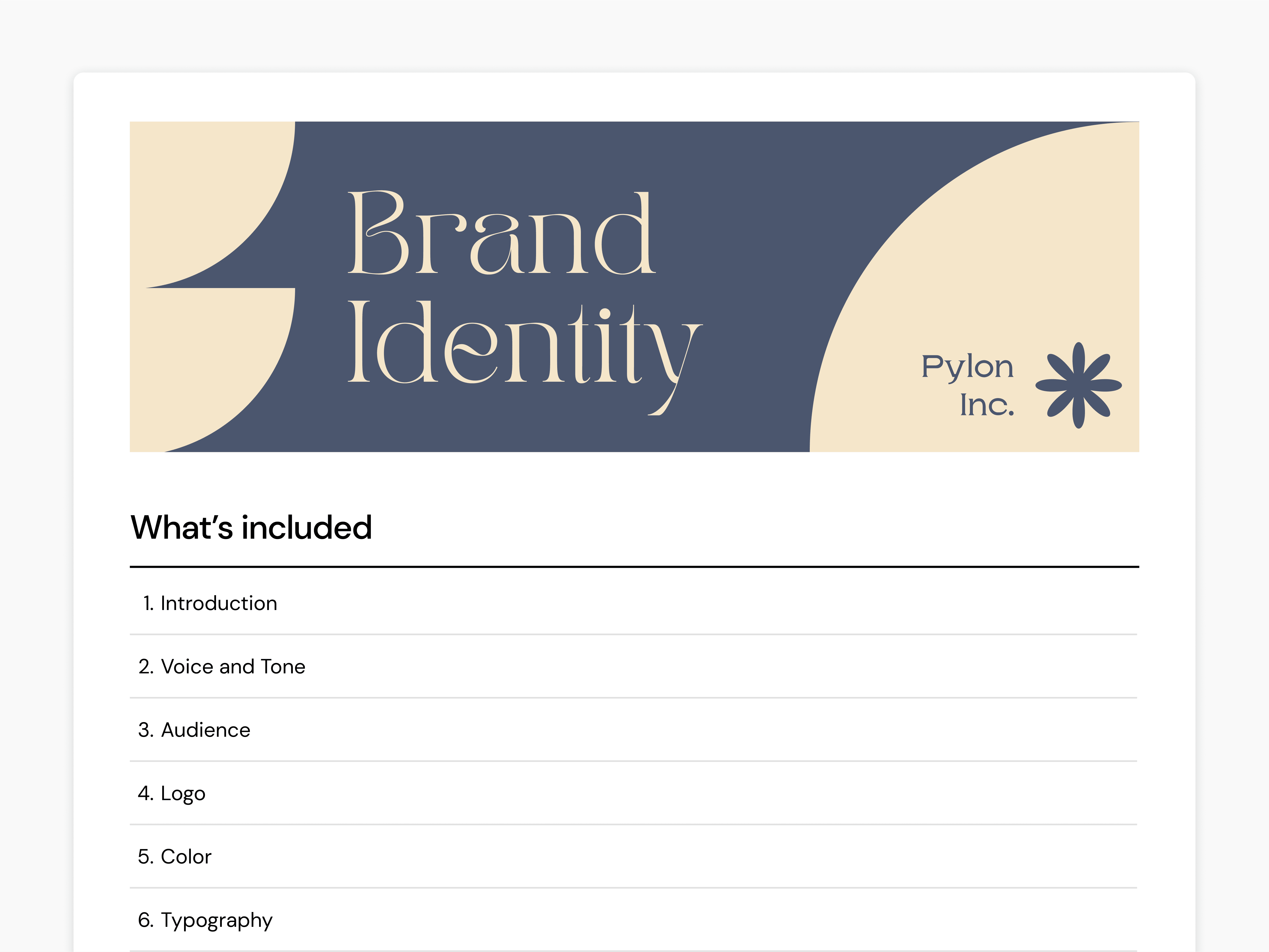Select the "What's included" heading
1269x952 pixels.
point(251,527)
